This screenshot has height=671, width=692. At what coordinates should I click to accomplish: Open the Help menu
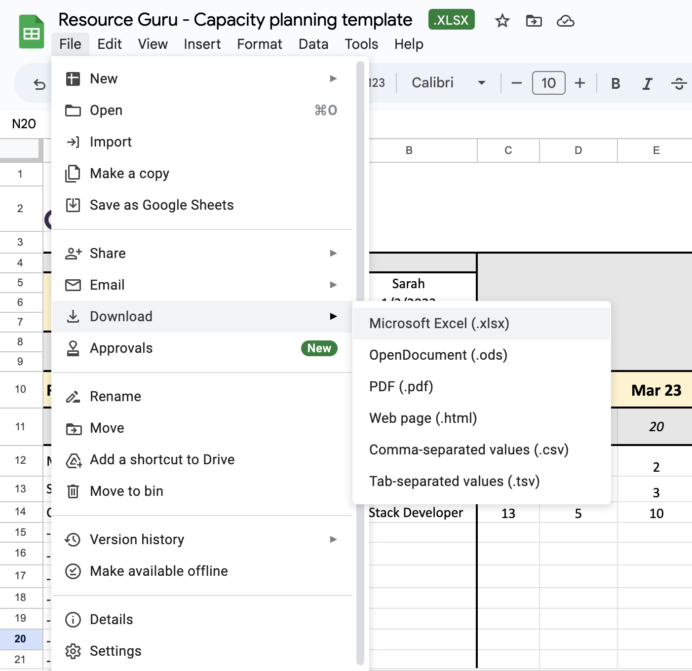[x=409, y=44]
